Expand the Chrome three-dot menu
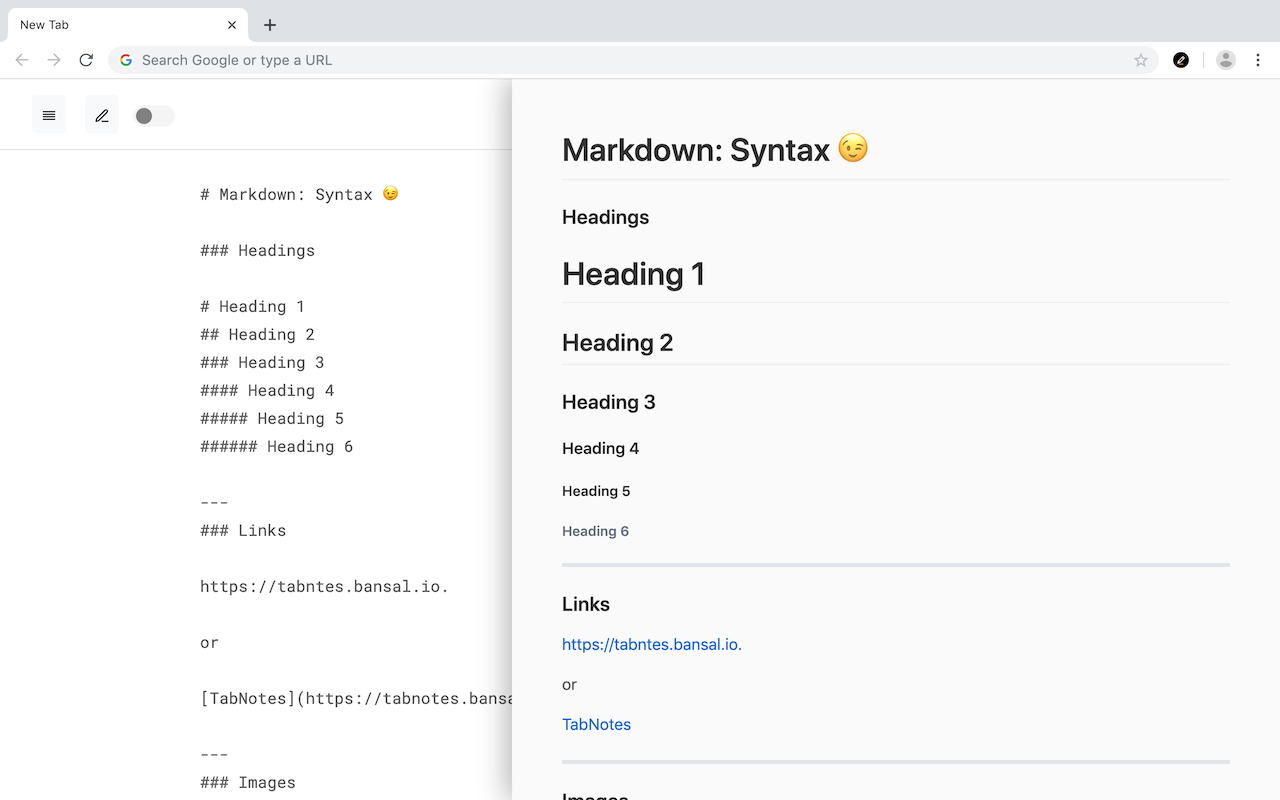This screenshot has height=800, width=1280. tap(1258, 60)
